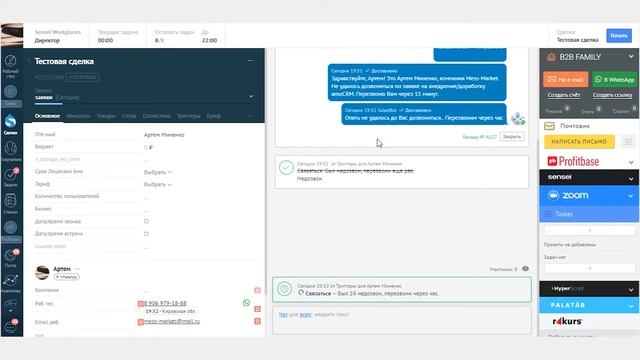This screenshot has width=640, height=360.
Task: Click the всех recipient link in message box
Action: point(305,315)
